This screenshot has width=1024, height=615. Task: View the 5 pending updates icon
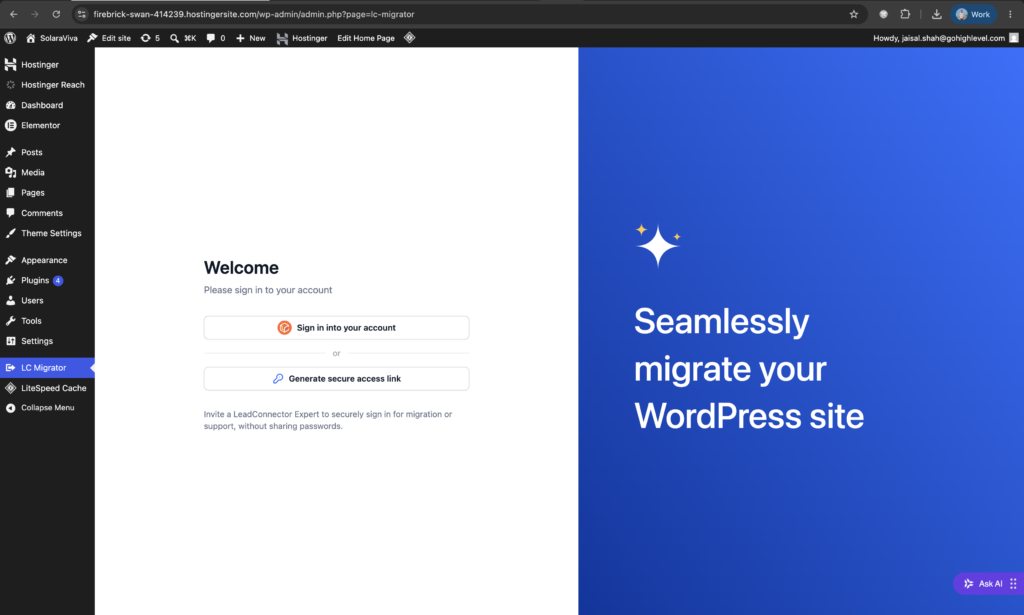150,38
